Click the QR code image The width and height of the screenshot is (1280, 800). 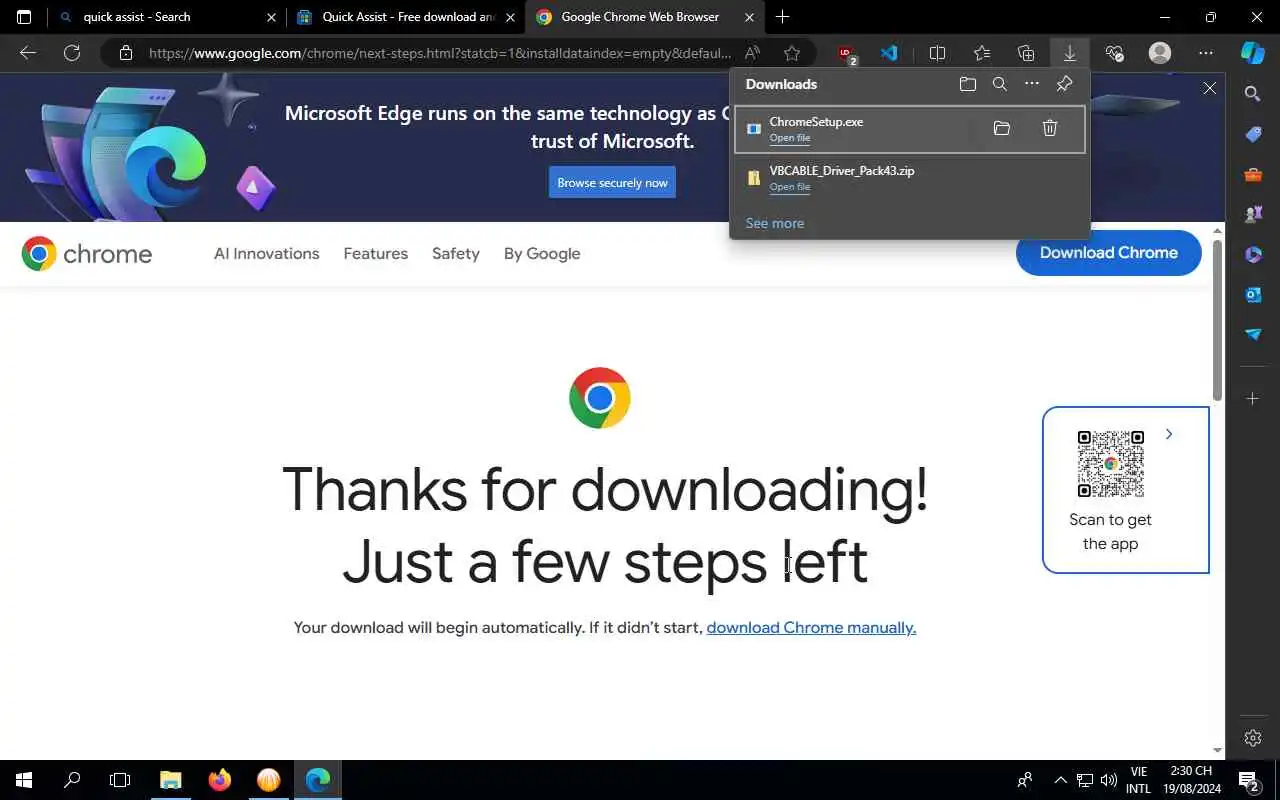[x=1110, y=464]
